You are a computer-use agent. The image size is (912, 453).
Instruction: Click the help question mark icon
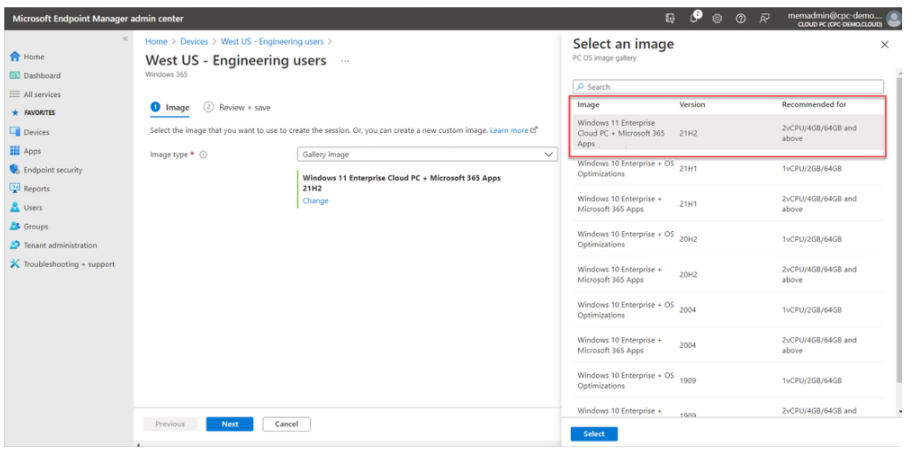tap(740, 18)
